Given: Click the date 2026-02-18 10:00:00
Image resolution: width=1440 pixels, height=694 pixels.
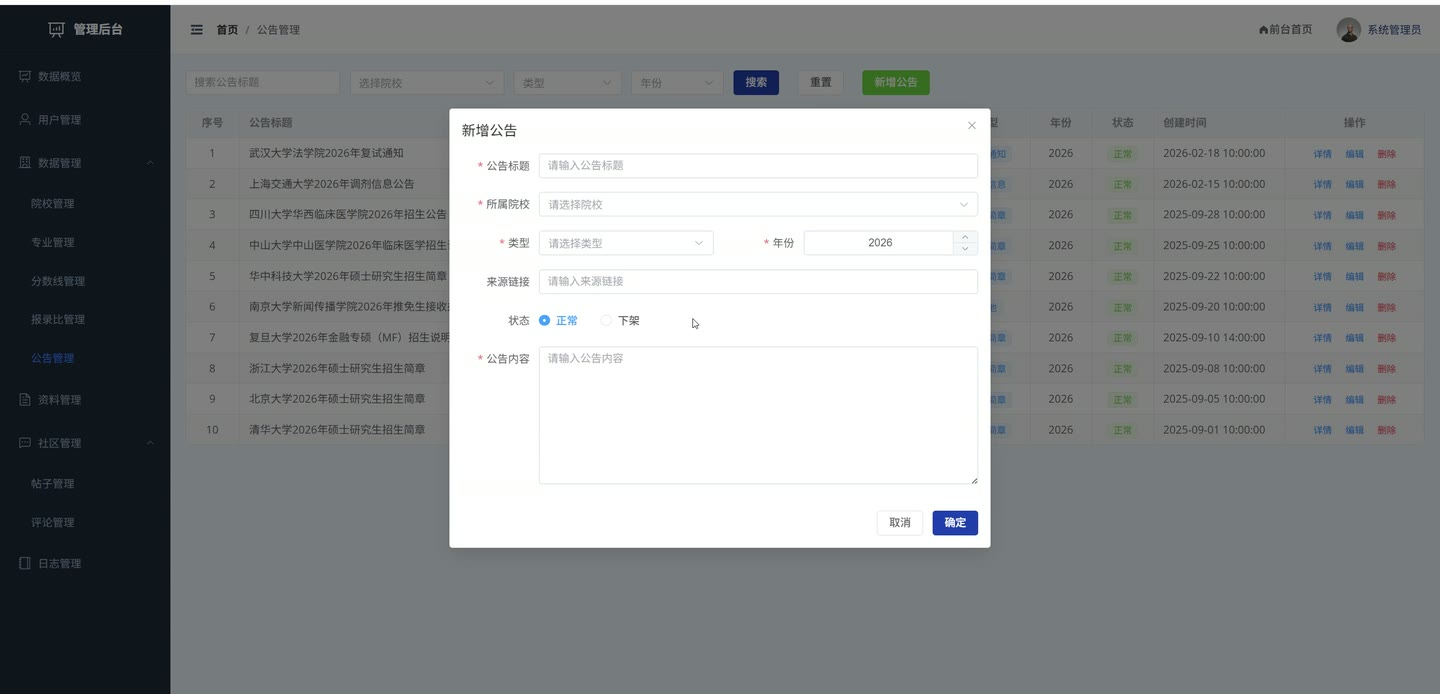Looking at the screenshot, I should point(1214,153).
